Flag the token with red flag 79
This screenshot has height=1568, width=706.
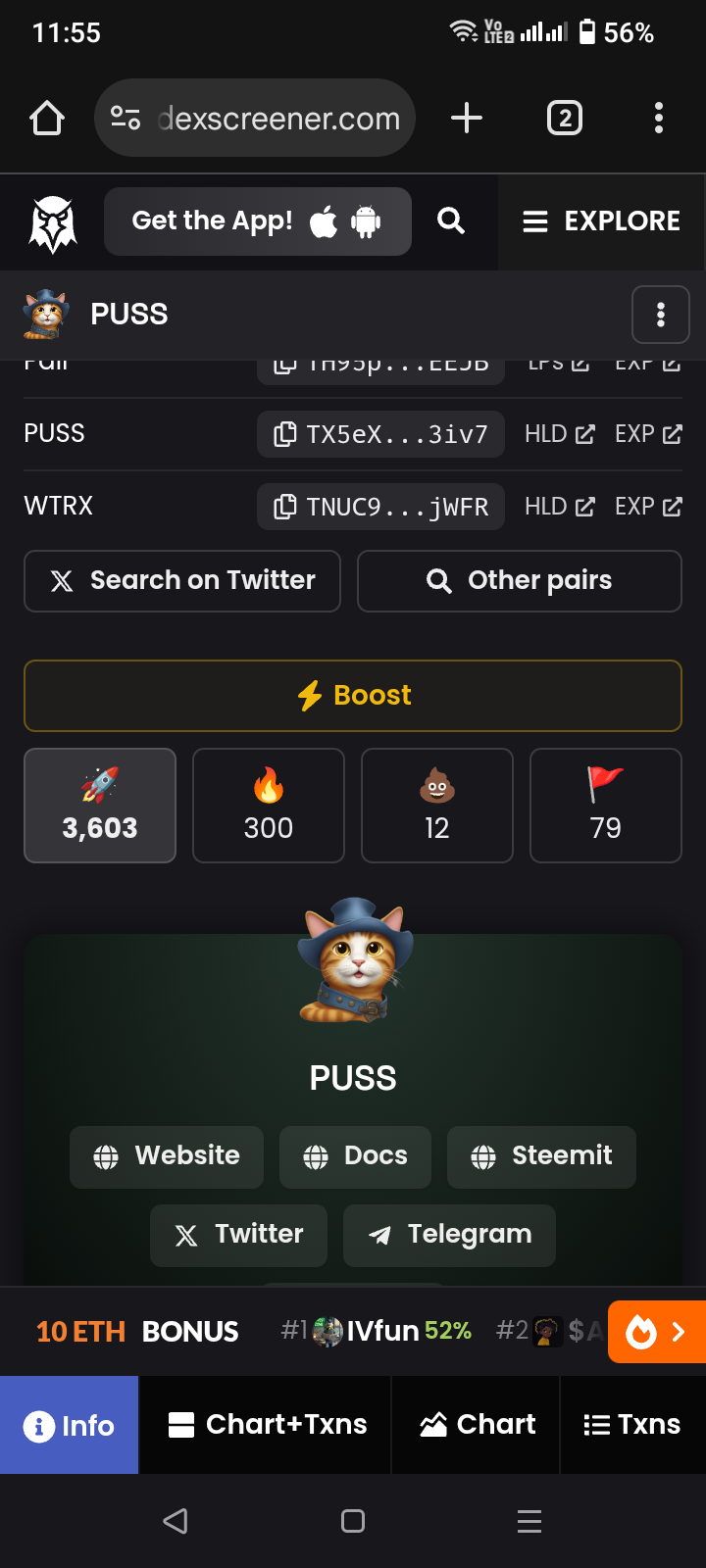(606, 806)
